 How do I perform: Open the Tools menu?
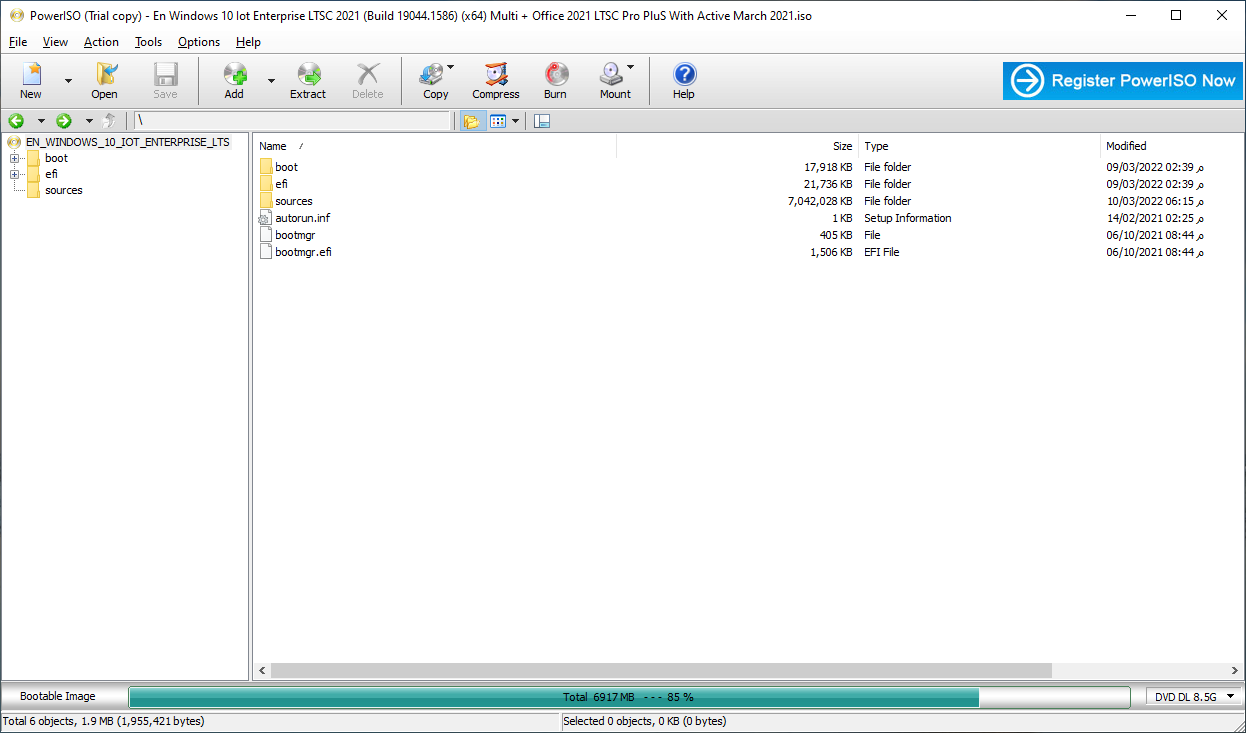click(148, 42)
